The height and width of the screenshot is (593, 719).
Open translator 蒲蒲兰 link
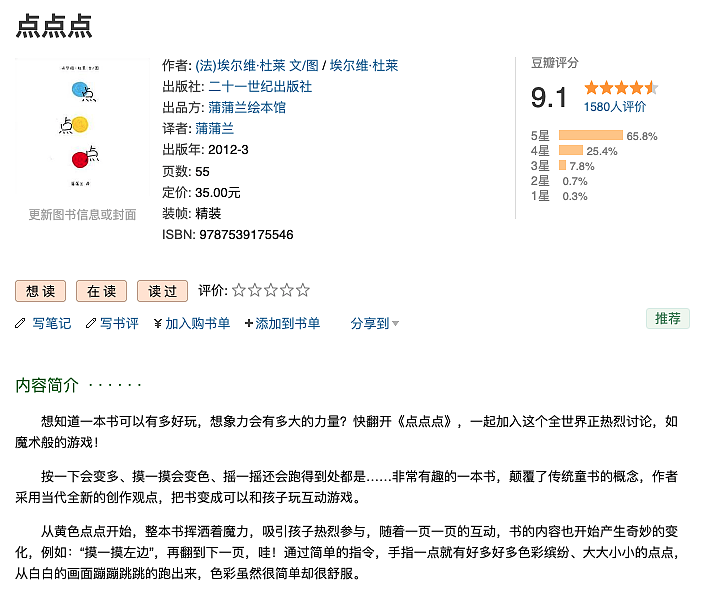[215, 128]
